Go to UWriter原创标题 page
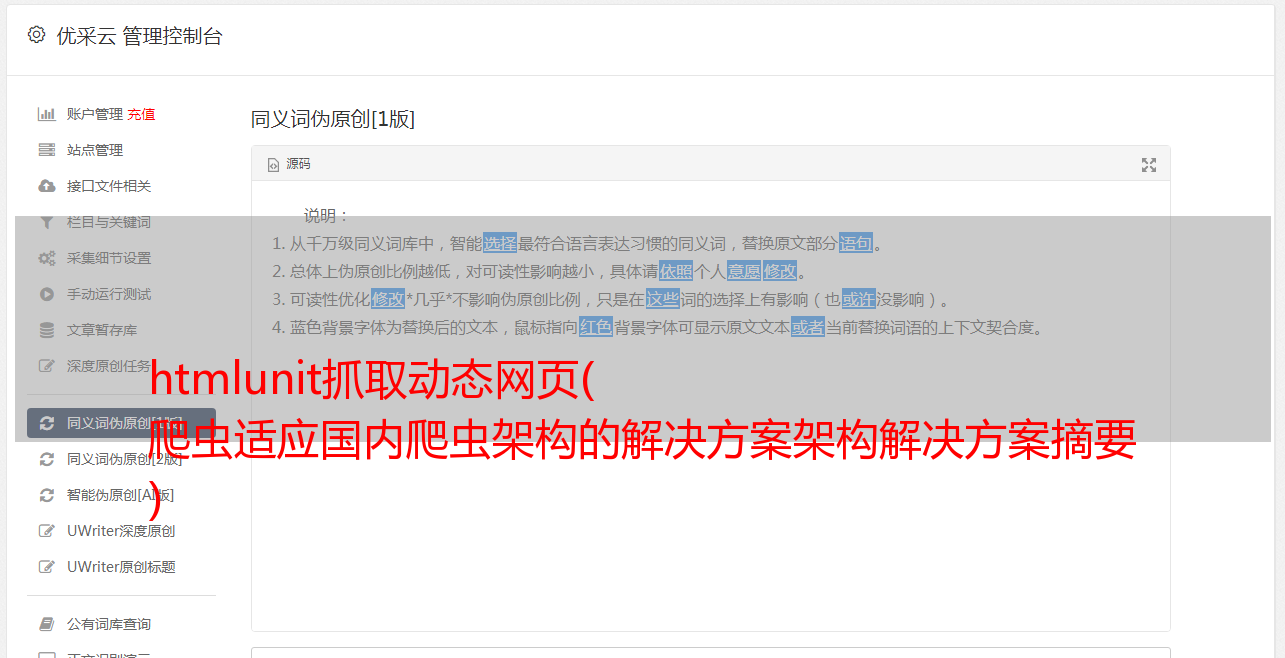 point(121,567)
